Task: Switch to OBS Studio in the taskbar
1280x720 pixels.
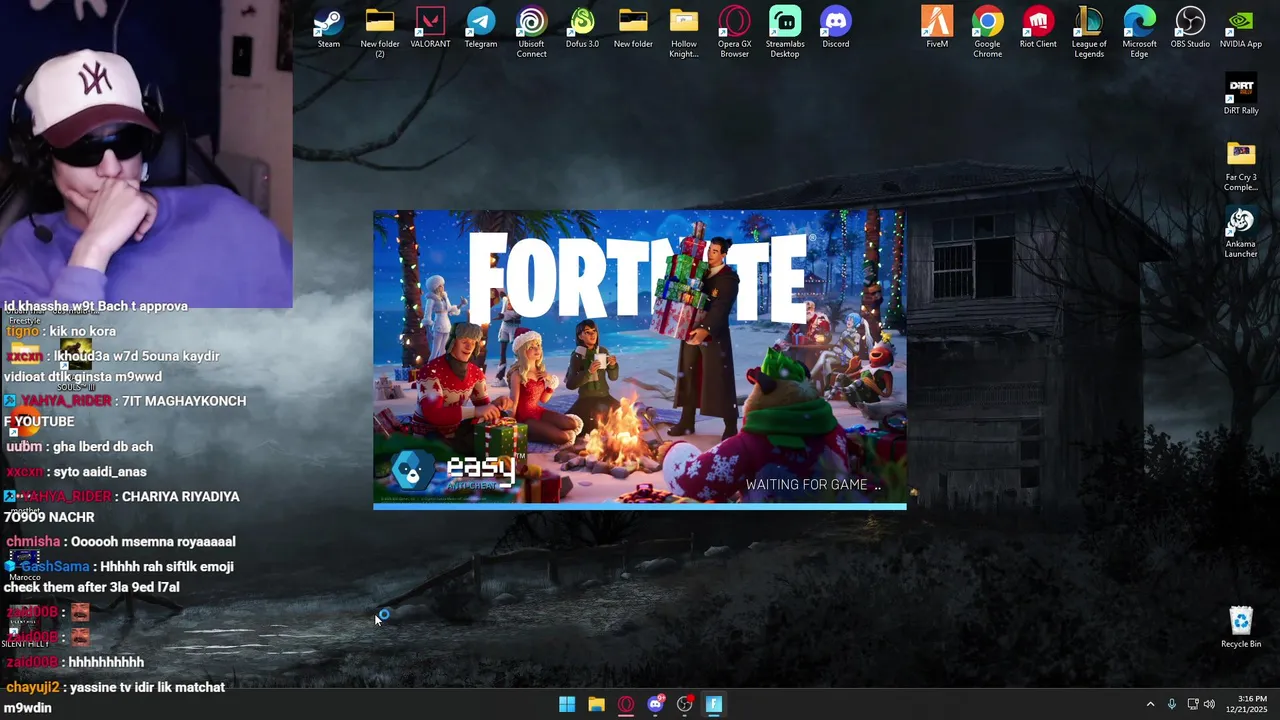Action: click(x=685, y=704)
